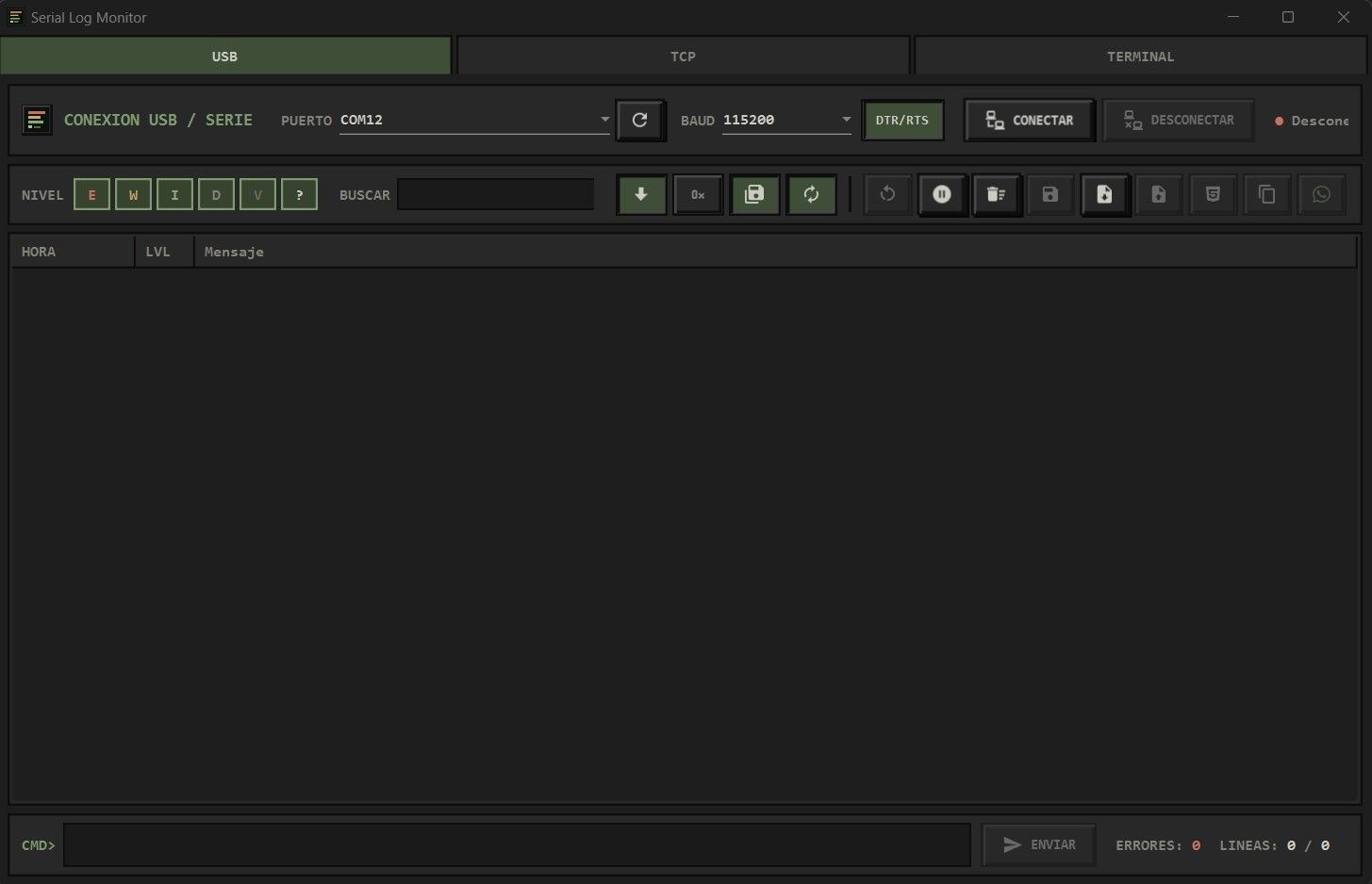The height and width of the screenshot is (884, 1372).
Task: Clear the log with the trash icon
Action: (997, 195)
